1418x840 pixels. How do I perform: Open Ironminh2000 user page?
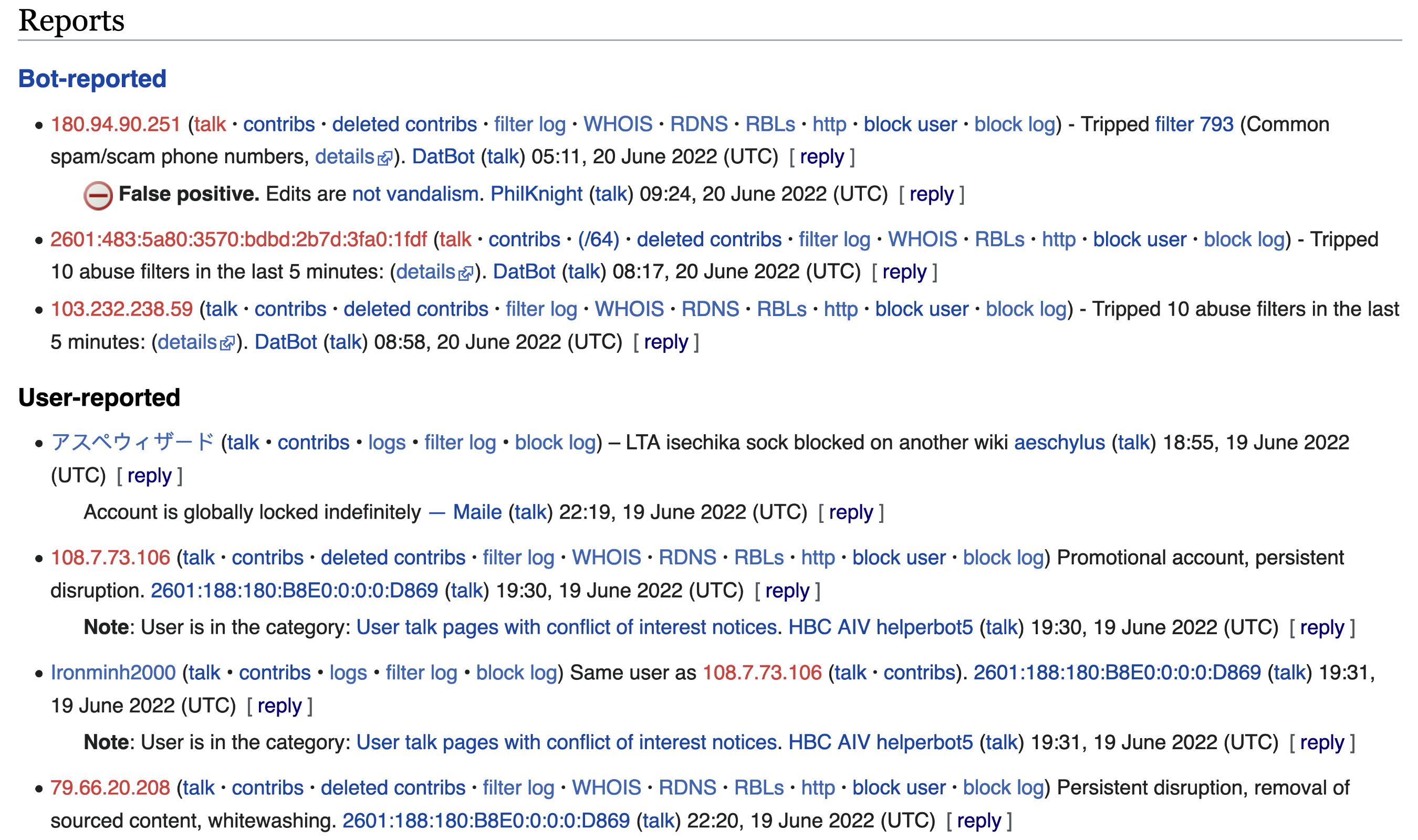click(113, 673)
